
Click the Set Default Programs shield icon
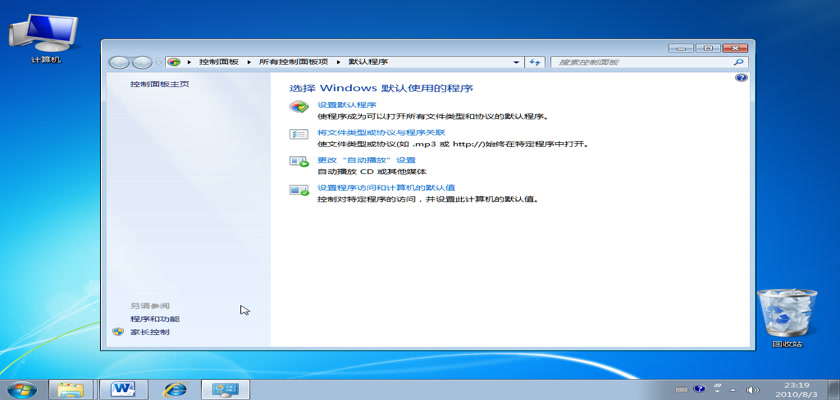point(299,107)
